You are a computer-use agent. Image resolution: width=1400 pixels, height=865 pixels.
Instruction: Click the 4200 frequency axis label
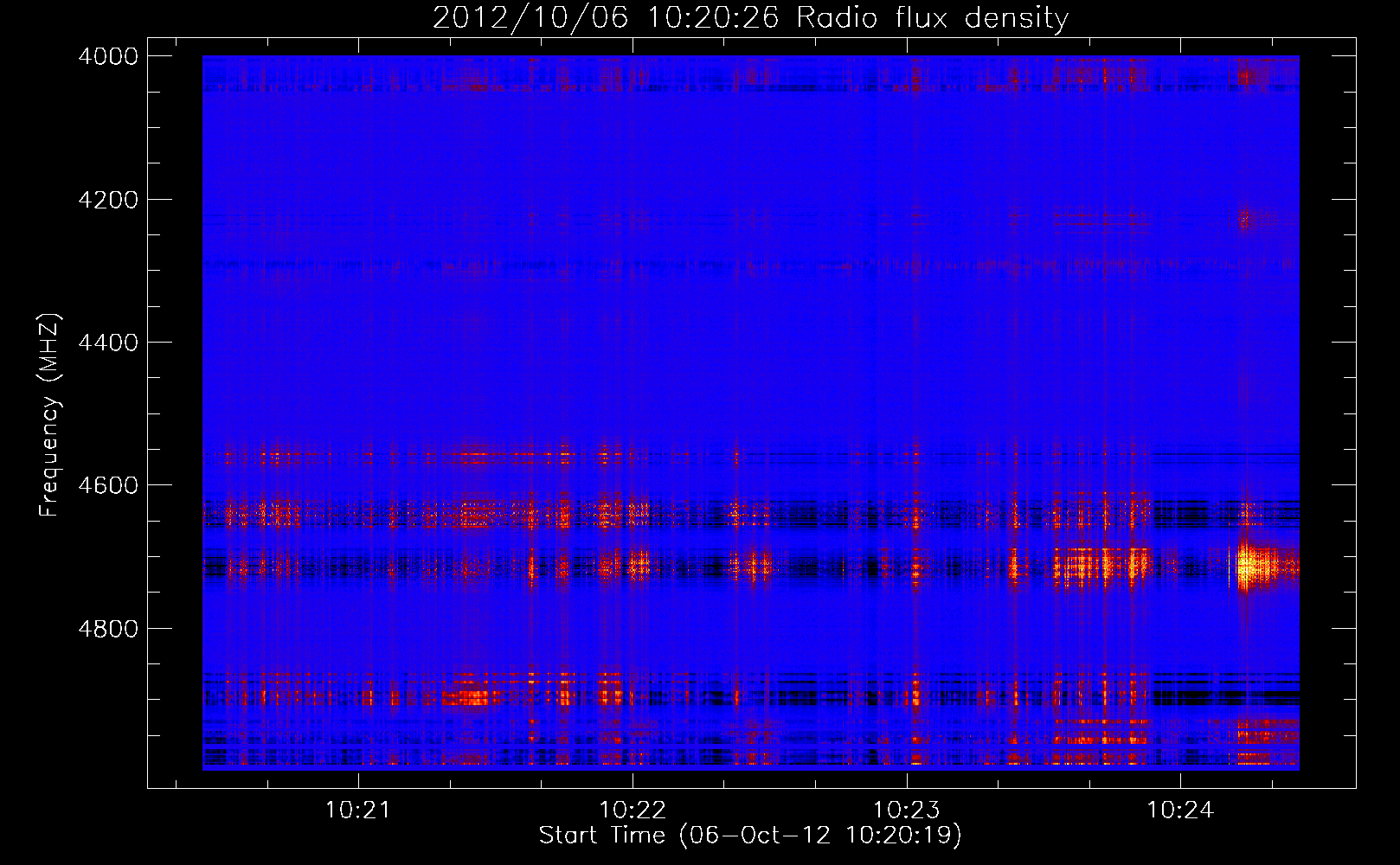(x=108, y=200)
